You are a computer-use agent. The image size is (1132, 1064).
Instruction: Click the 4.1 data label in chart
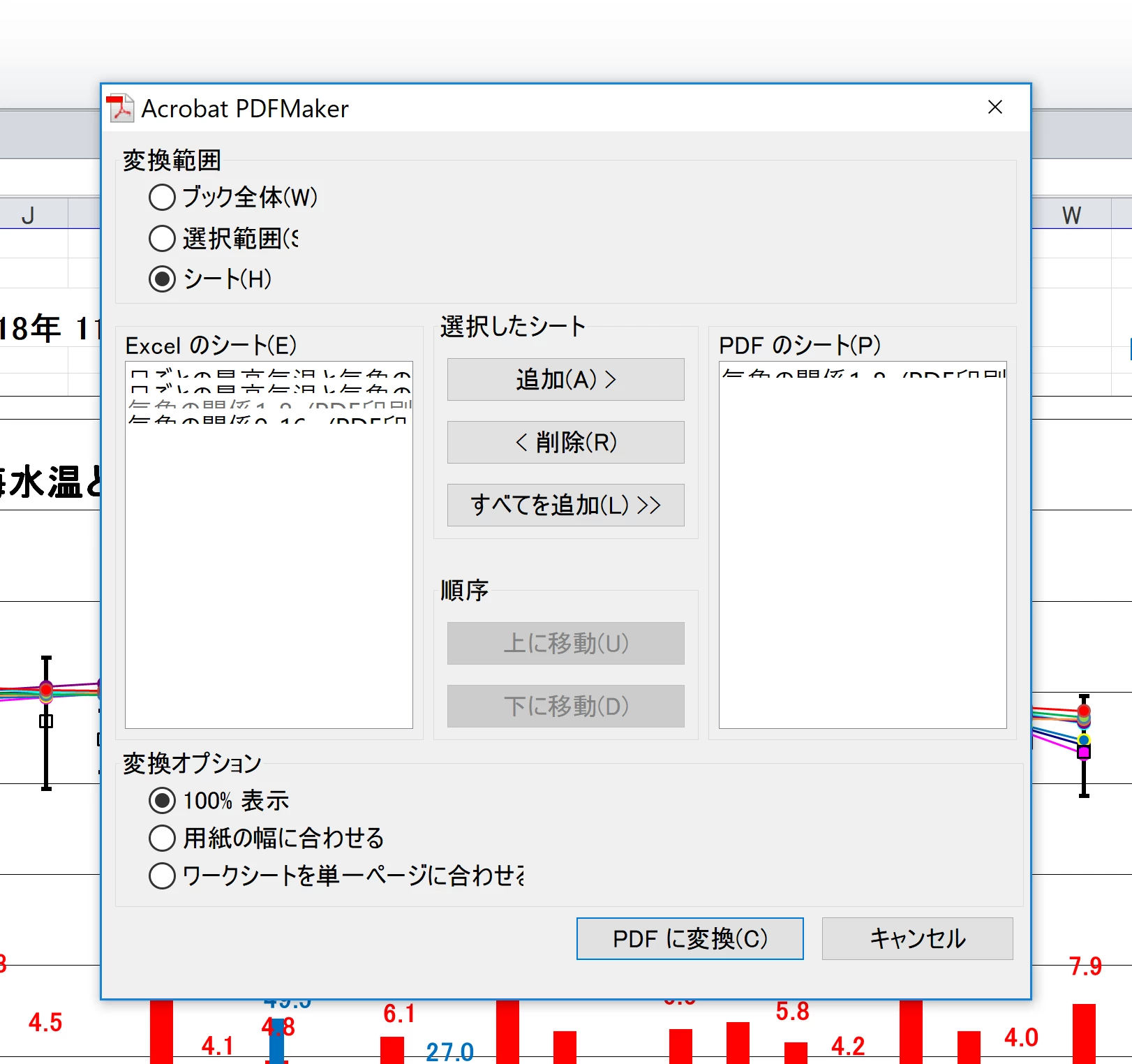pyautogui.click(x=217, y=1046)
